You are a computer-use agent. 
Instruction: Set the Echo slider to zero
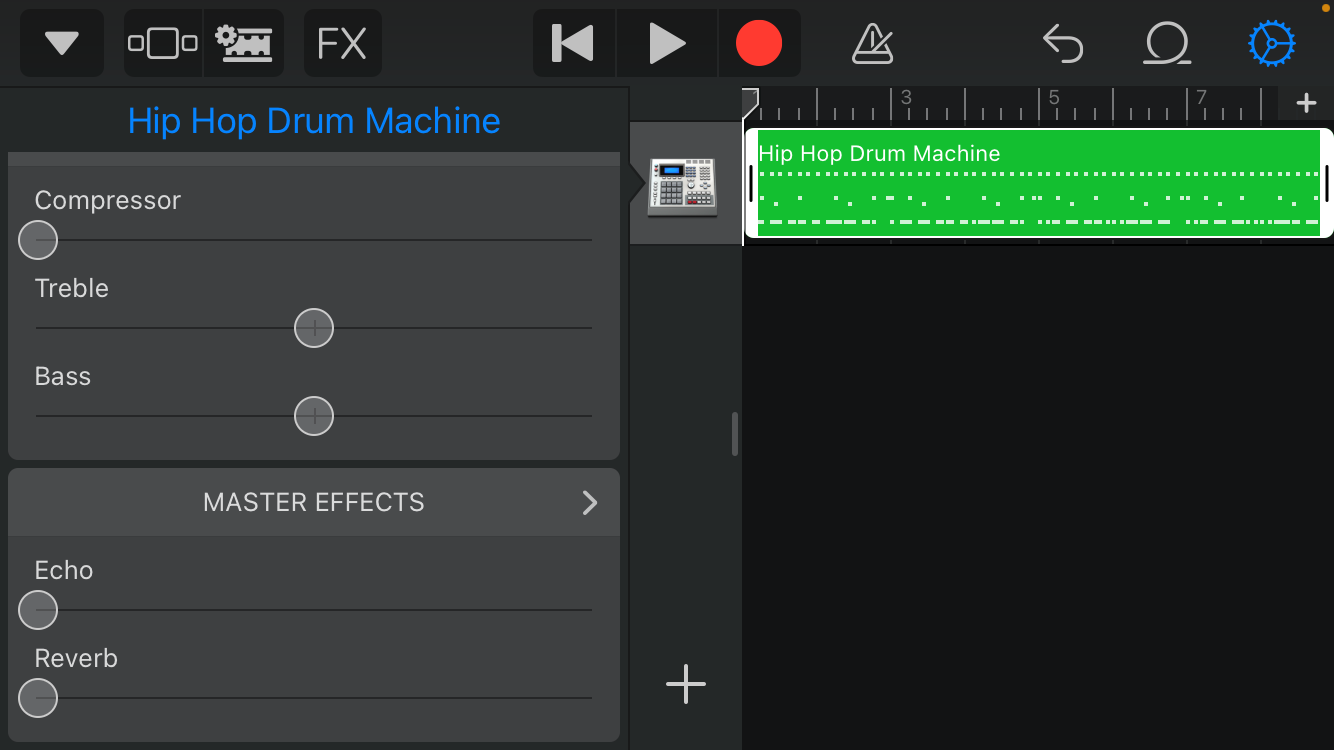[37, 610]
